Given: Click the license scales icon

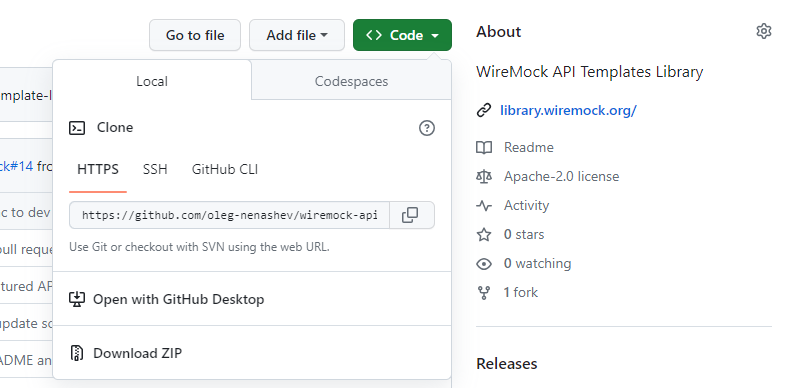Looking at the screenshot, I should point(484,177).
